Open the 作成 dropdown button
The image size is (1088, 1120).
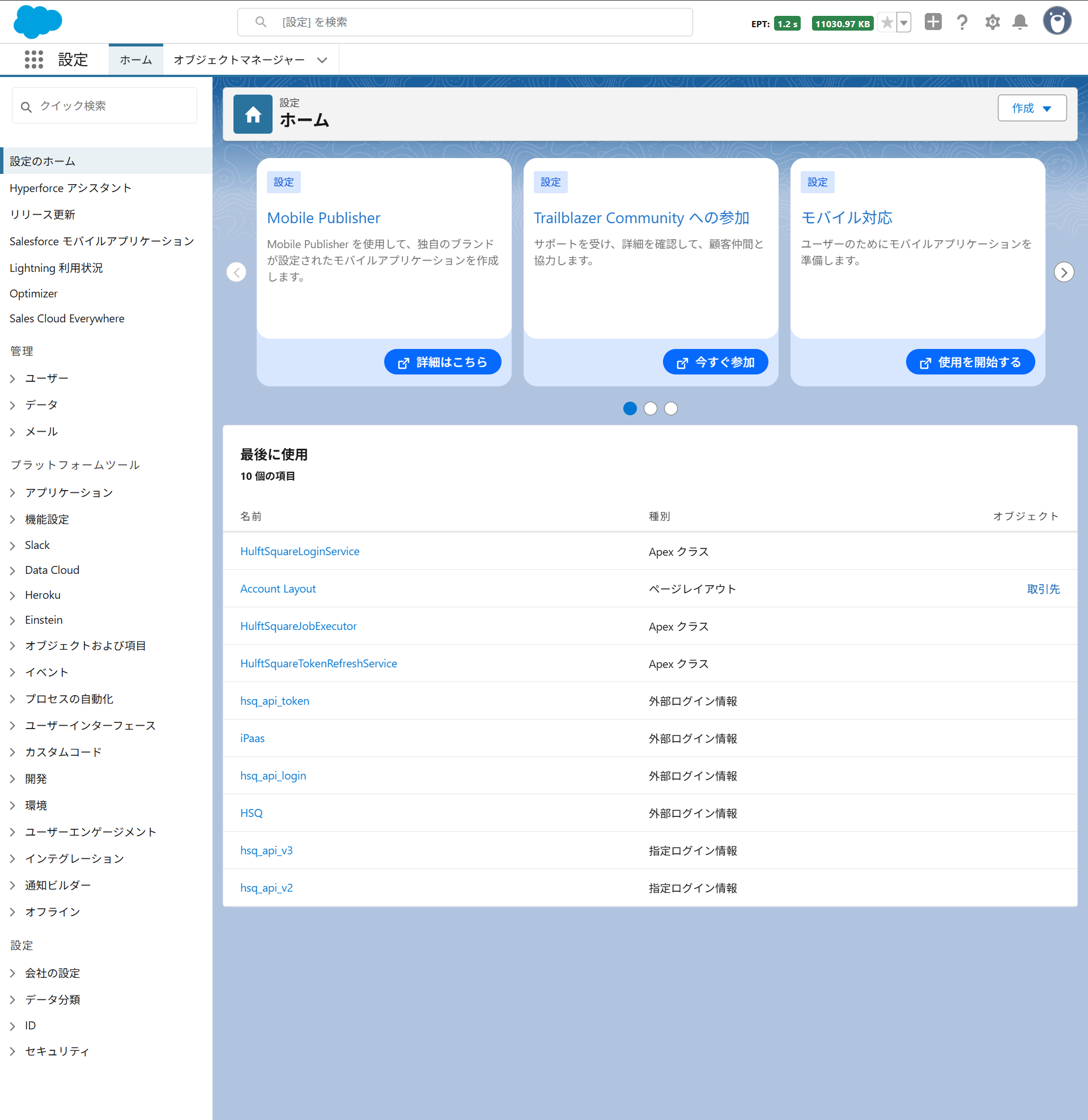coord(1031,108)
